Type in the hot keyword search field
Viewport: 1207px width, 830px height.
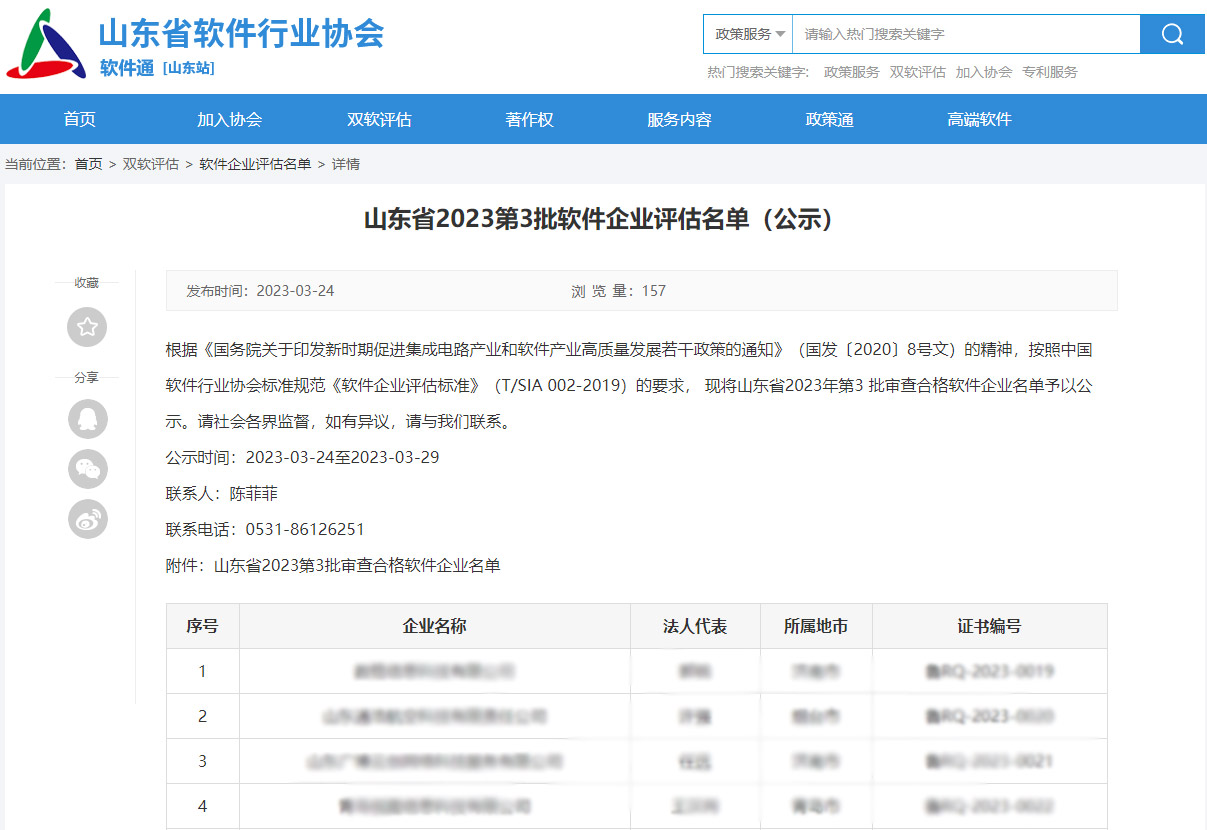965,34
